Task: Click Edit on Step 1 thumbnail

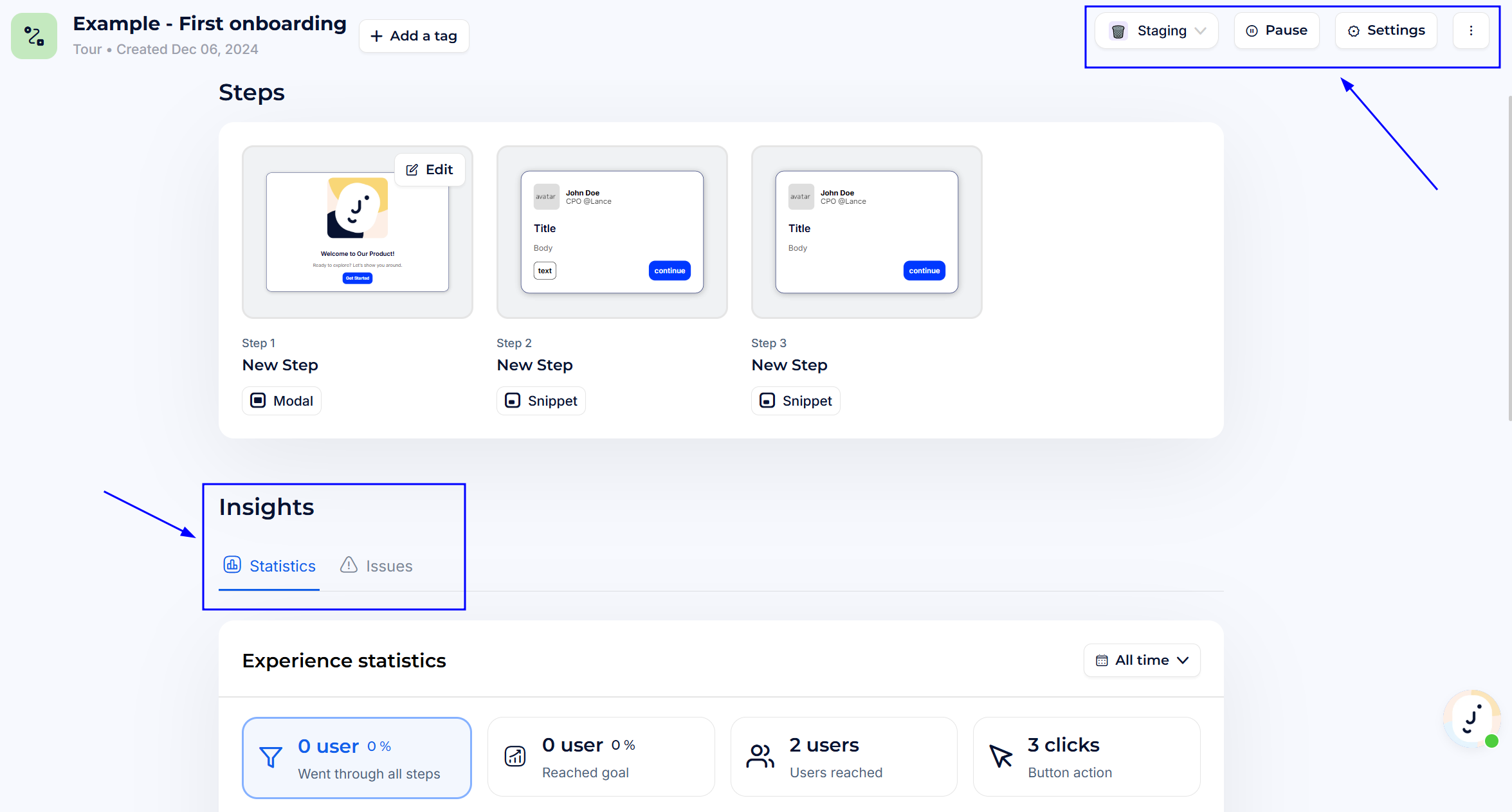Action: pyautogui.click(x=430, y=170)
